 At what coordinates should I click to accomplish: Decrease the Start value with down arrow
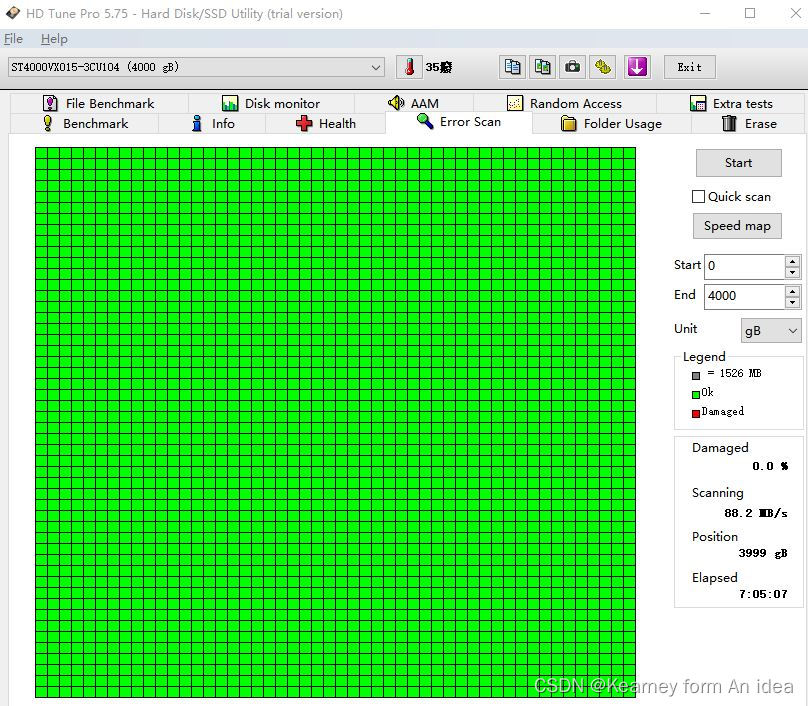point(793,273)
